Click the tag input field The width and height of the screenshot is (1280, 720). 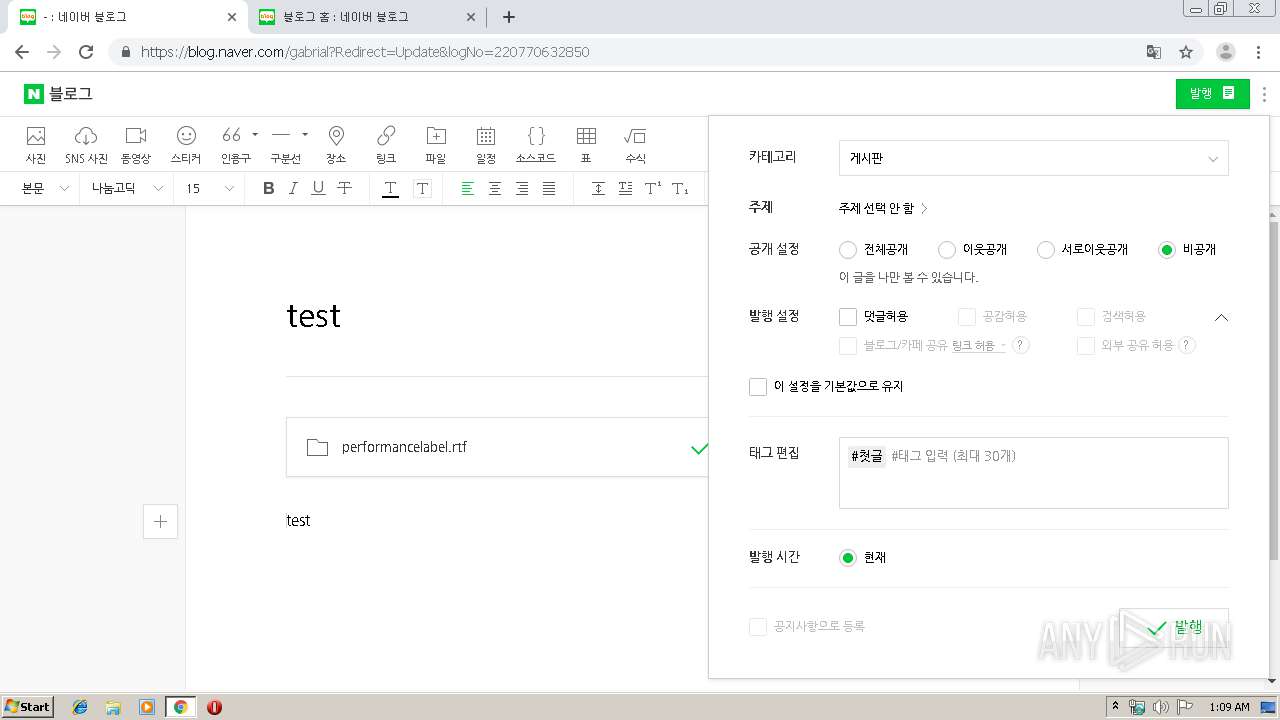(x=1033, y=473)
